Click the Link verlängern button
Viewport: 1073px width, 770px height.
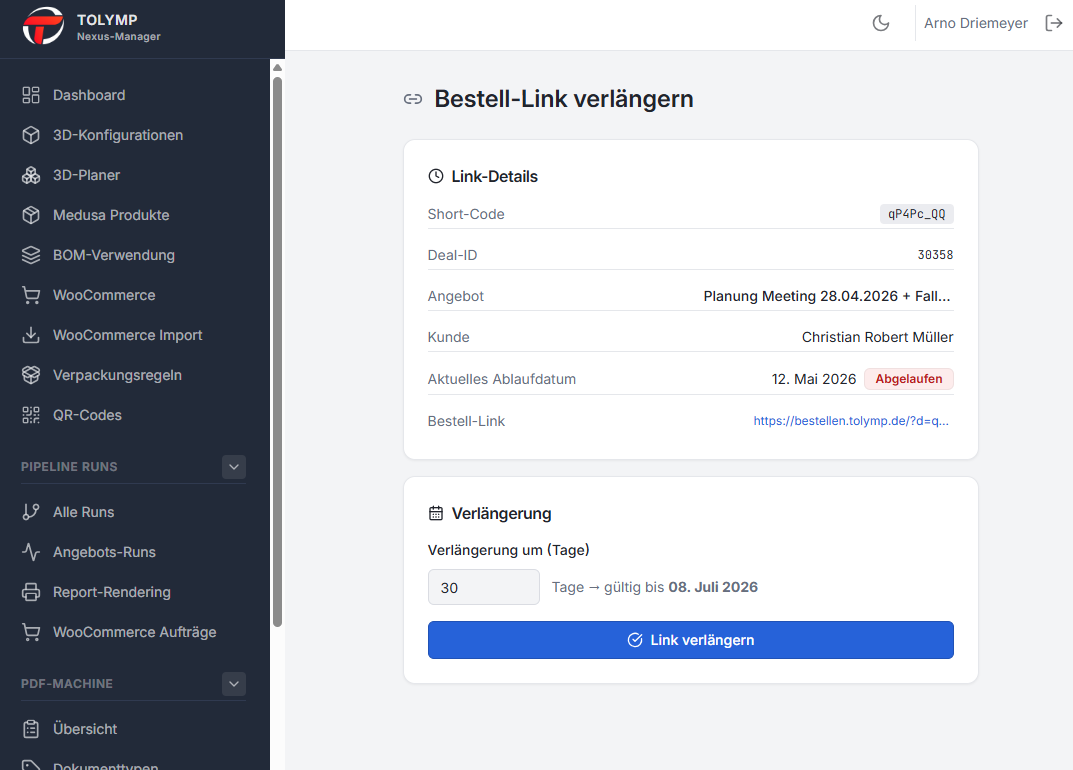point(690,640)
